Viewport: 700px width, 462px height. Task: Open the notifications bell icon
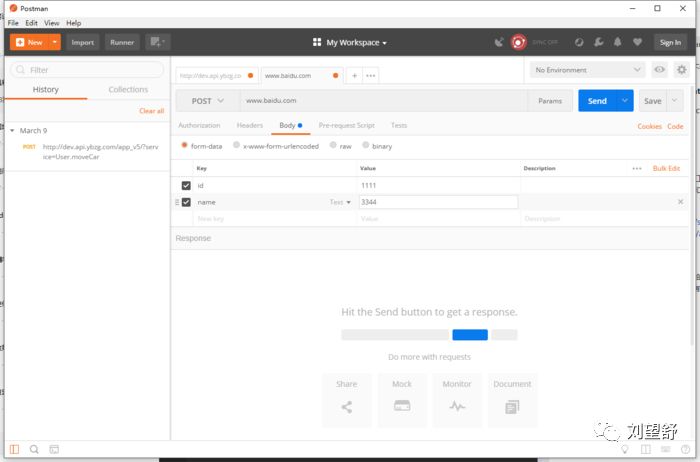pos(617,42)
